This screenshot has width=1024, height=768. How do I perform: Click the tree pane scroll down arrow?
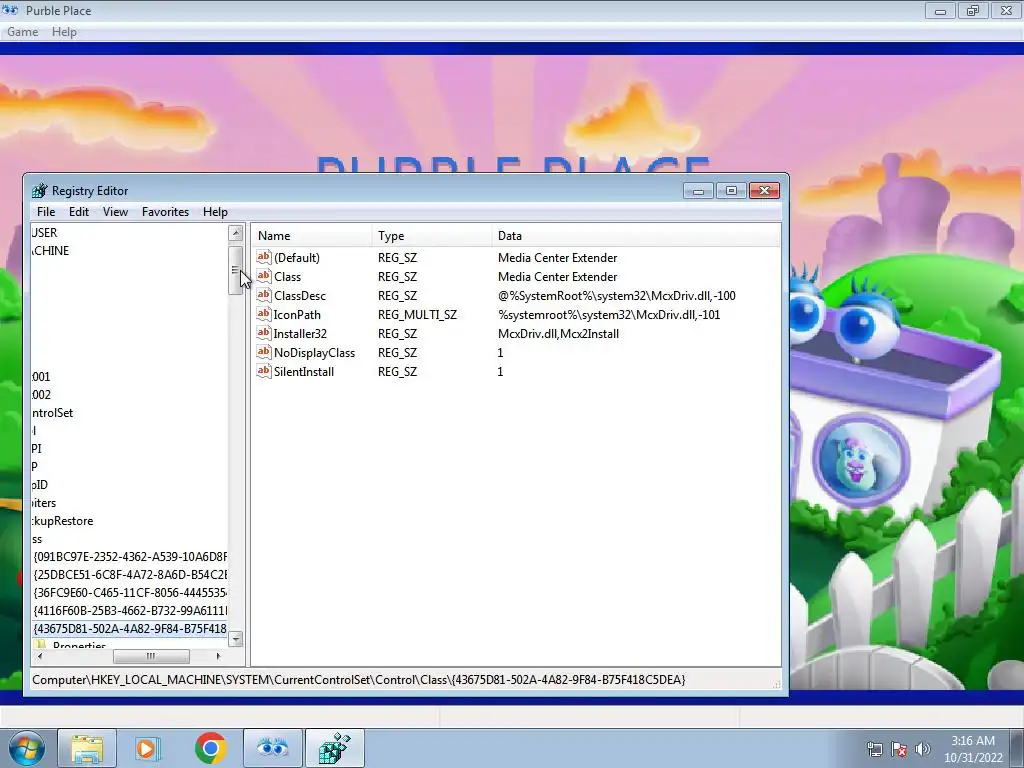[x=236, y=639]
